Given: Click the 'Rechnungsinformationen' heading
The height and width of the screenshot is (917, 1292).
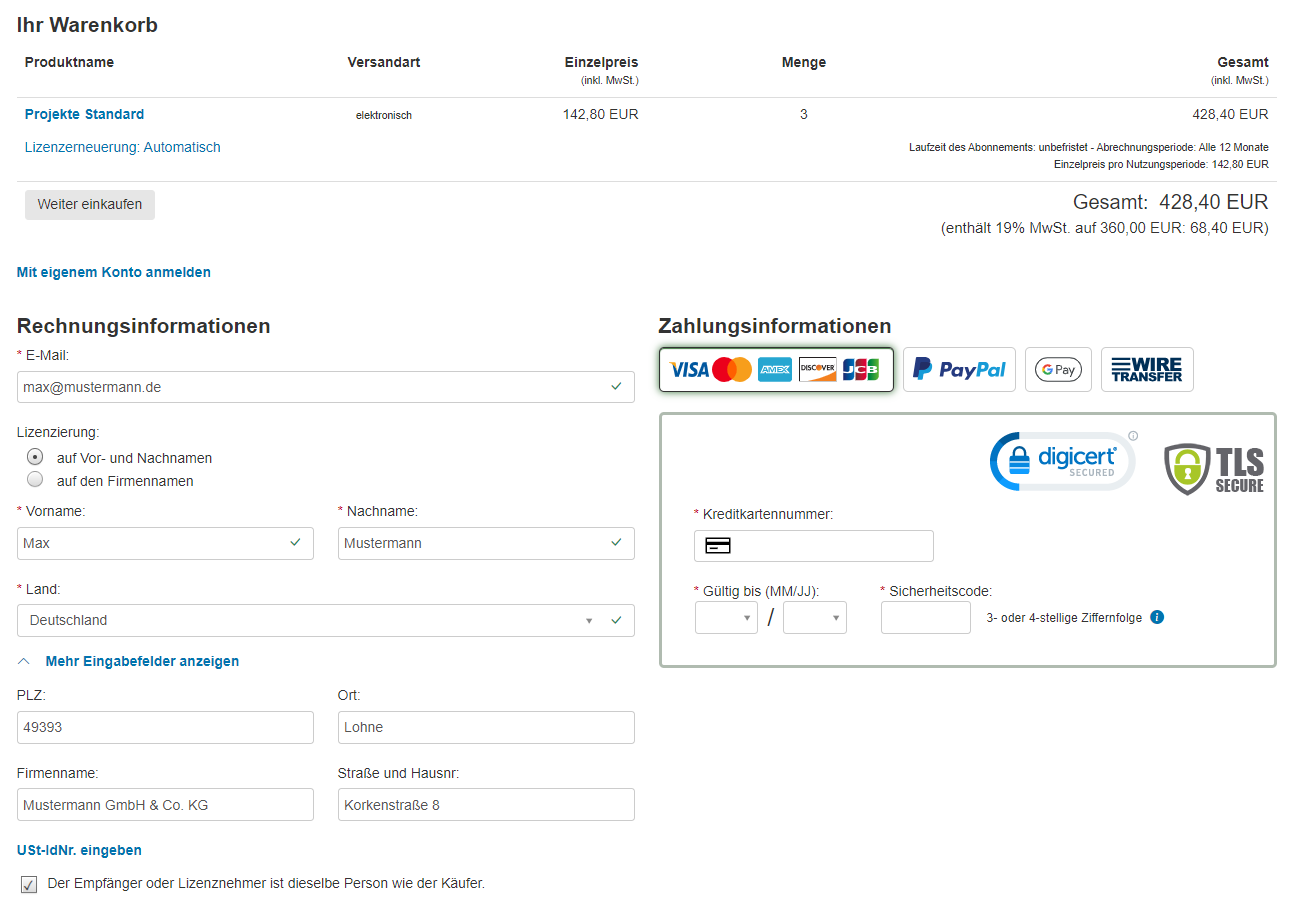Looking at the screenshot, I should (144, 326).
